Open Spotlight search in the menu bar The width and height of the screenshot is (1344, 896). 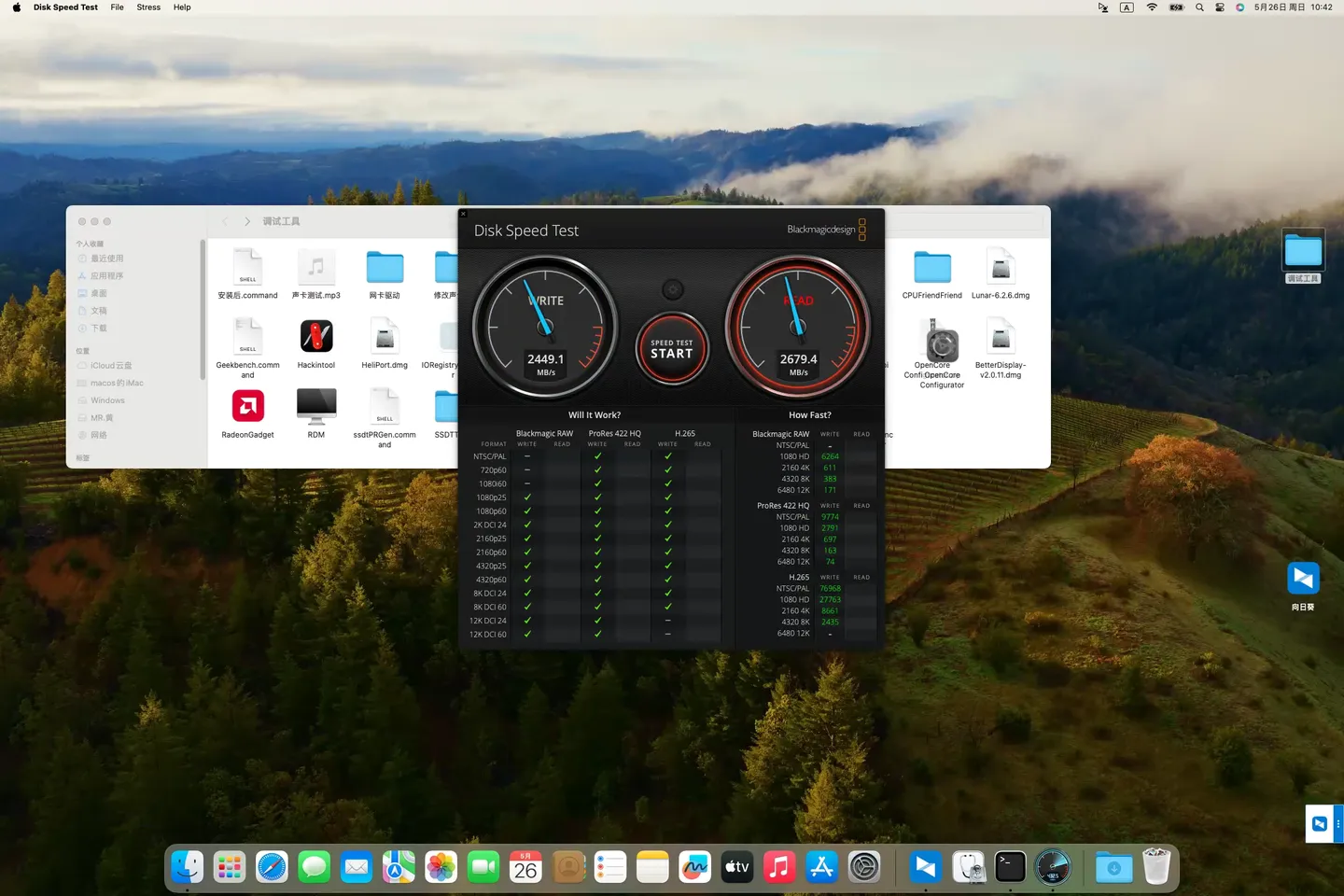coord(1199,7)
